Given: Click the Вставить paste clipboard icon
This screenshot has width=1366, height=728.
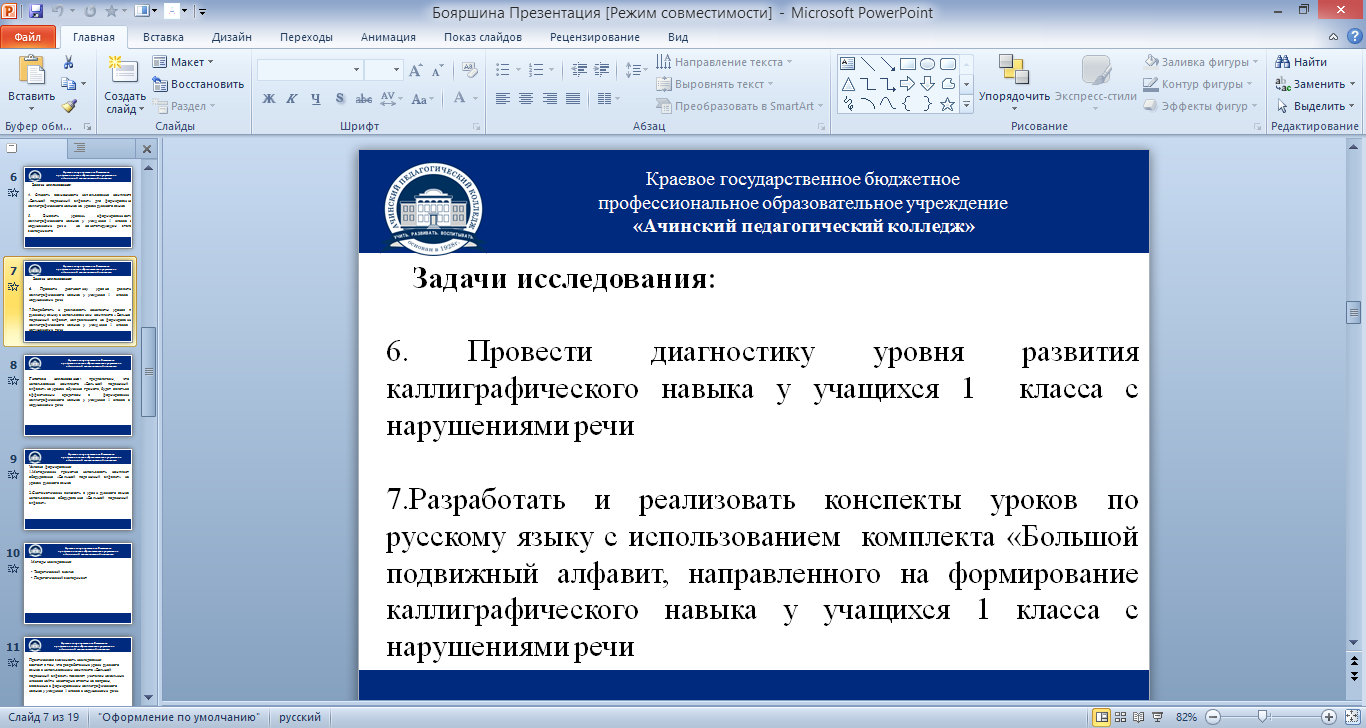Looking at the screenshot, I should (31, 70).
